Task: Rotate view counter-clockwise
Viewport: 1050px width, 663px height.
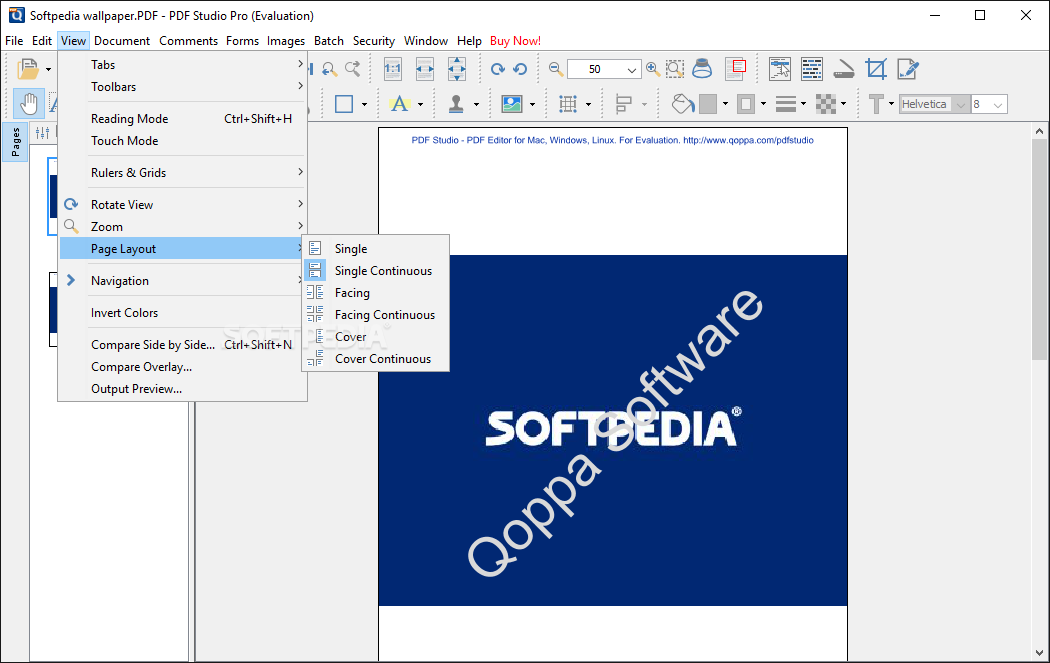Action: pos(520,69)
